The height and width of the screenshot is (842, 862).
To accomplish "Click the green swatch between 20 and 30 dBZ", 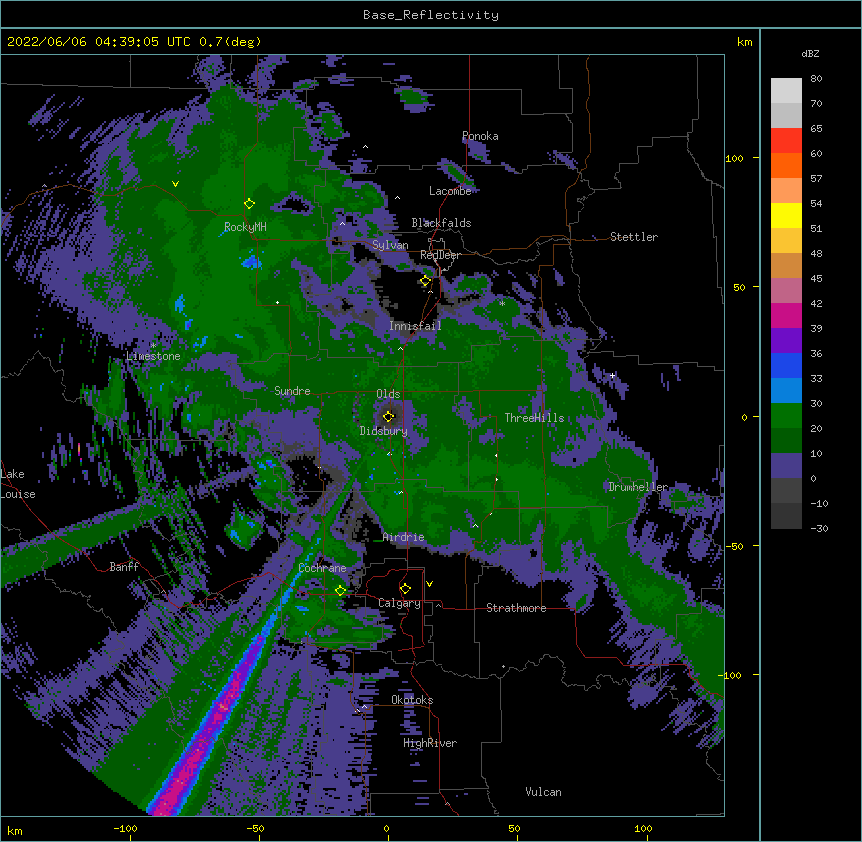I will tap(786, 416).
